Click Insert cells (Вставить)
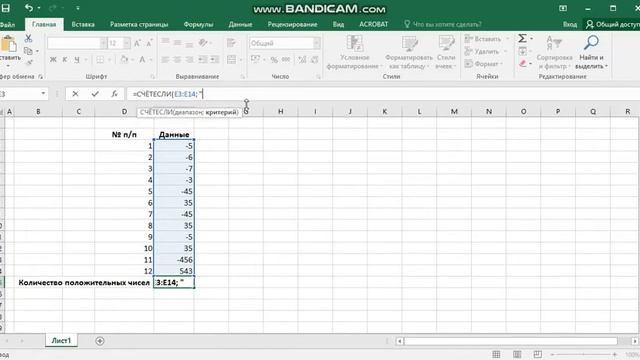The width and height of the screenshot is (640, 360). coord(483,39)
